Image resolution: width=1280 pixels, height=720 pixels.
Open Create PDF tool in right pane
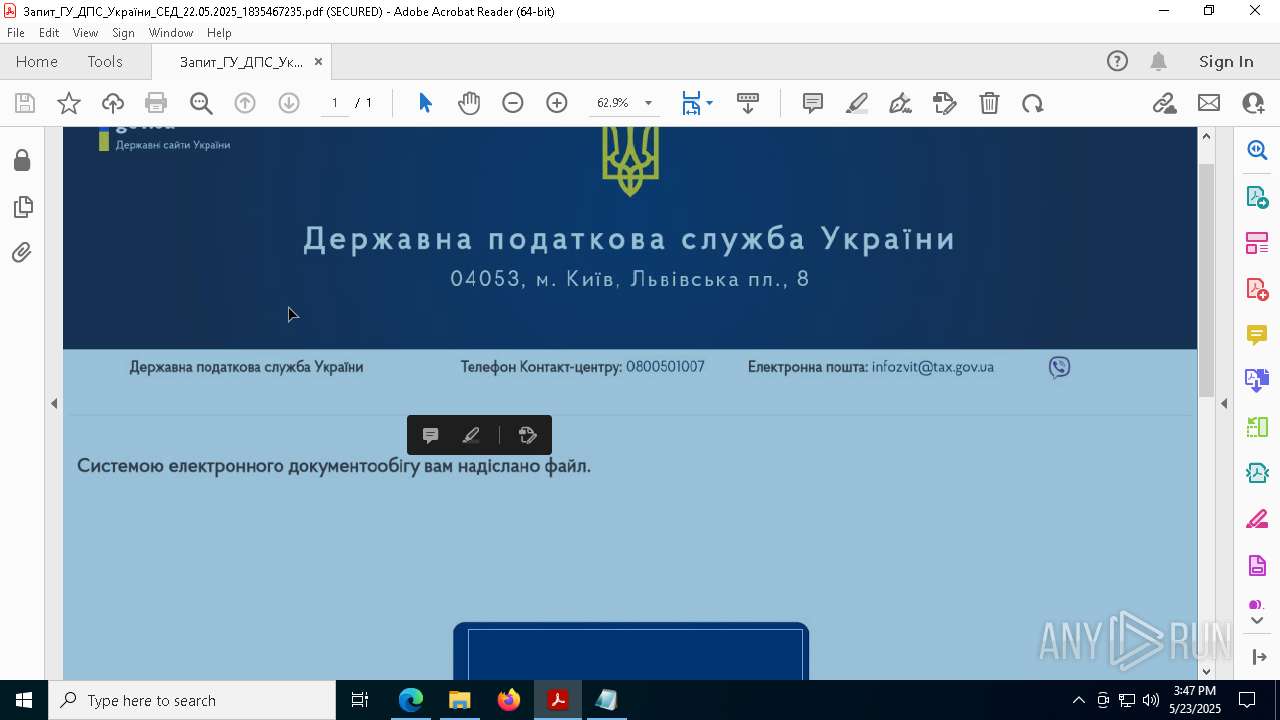click(1257, 289)
